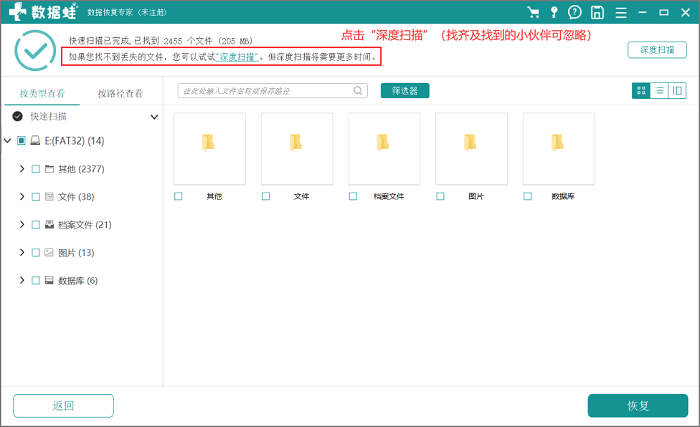This screenshot has height=427, width=700.
Task: Check the 数据库 (6) tree checkbox
Action: 36,280
